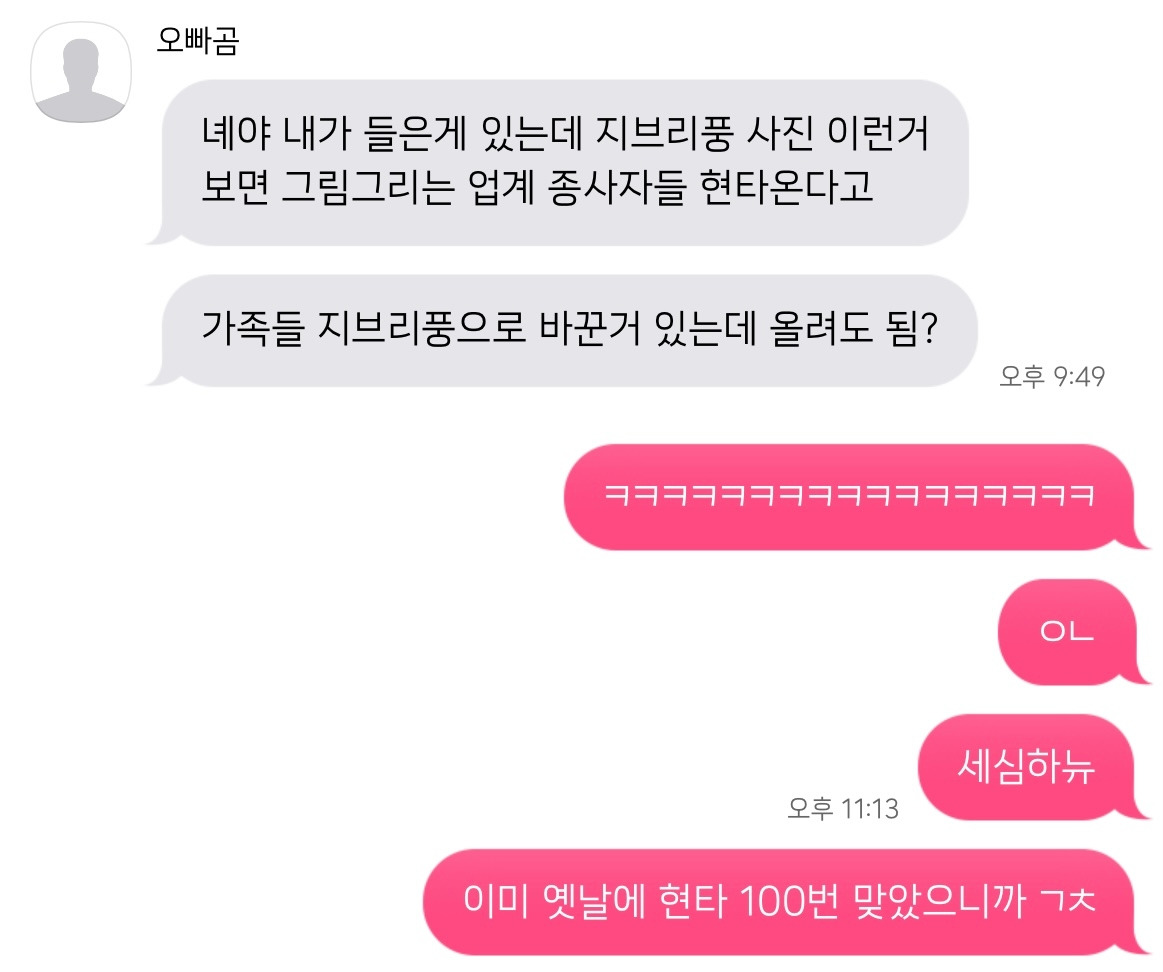Click 맞았으니까 in the last pink bubble
Image resolution: width=1163 pixels, height=972 pixels.
(x=939, y=901)
